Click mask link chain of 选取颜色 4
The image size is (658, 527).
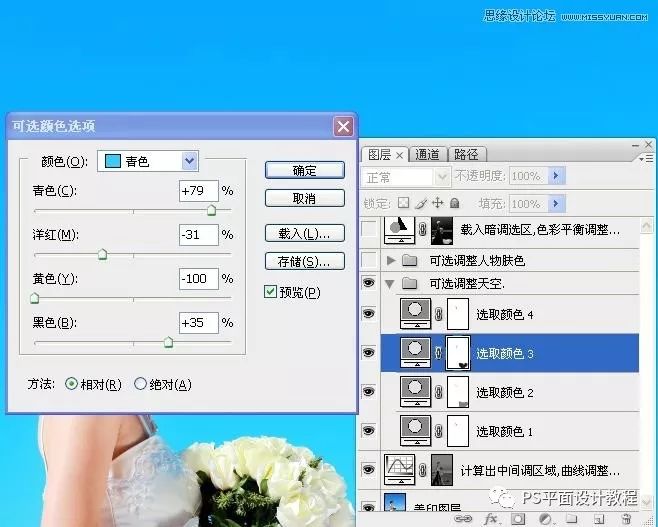point(439,314)
